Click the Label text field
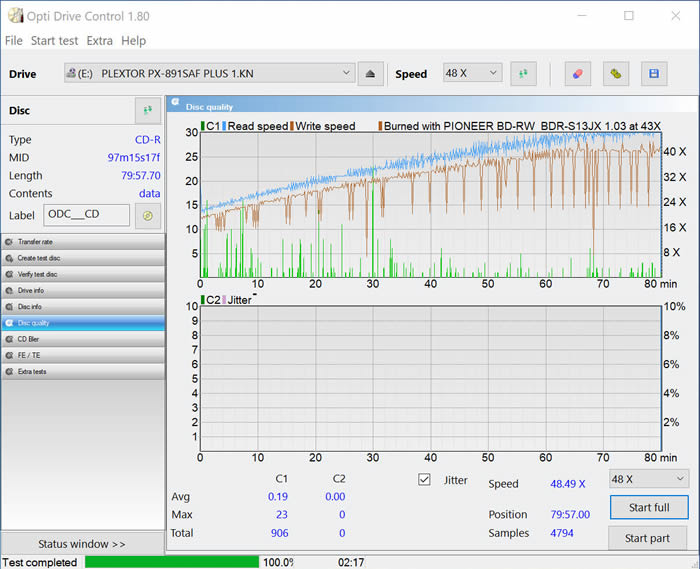This screenshot has height=569, width=700. (86, 215)
